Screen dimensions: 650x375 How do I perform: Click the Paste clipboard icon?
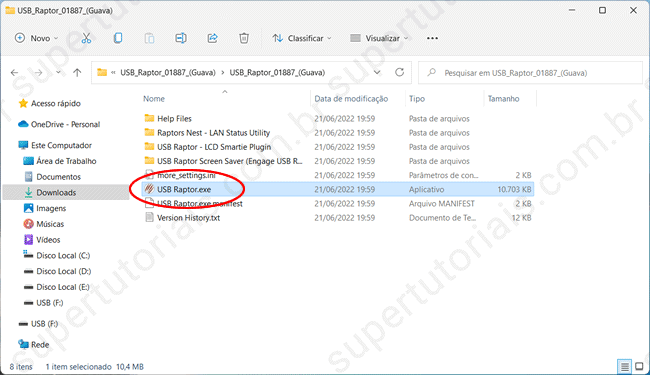(149, 38)
